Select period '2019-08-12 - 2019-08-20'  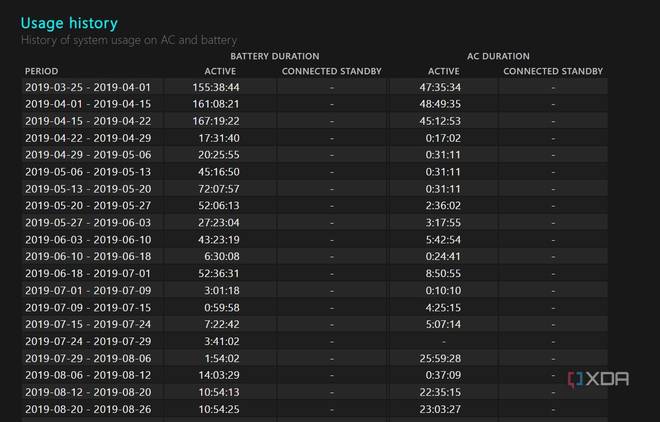[x=88, y=392]
